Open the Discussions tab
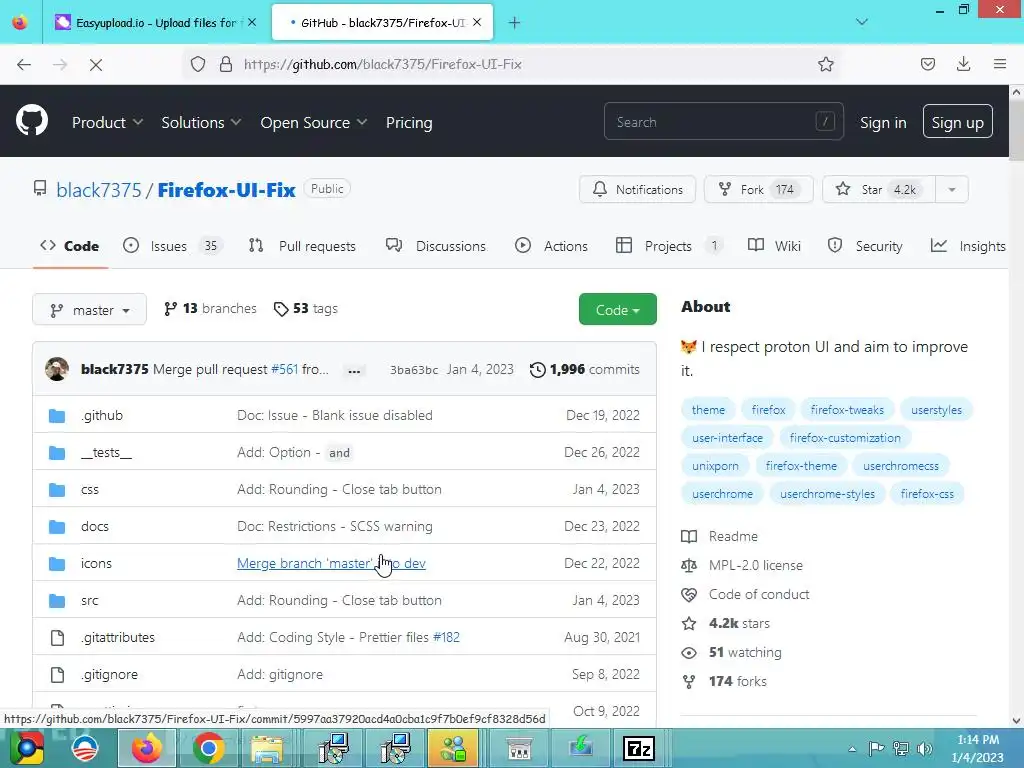Image resolution: width=1024 pixels, height=768 pixels. click(436, 246)
